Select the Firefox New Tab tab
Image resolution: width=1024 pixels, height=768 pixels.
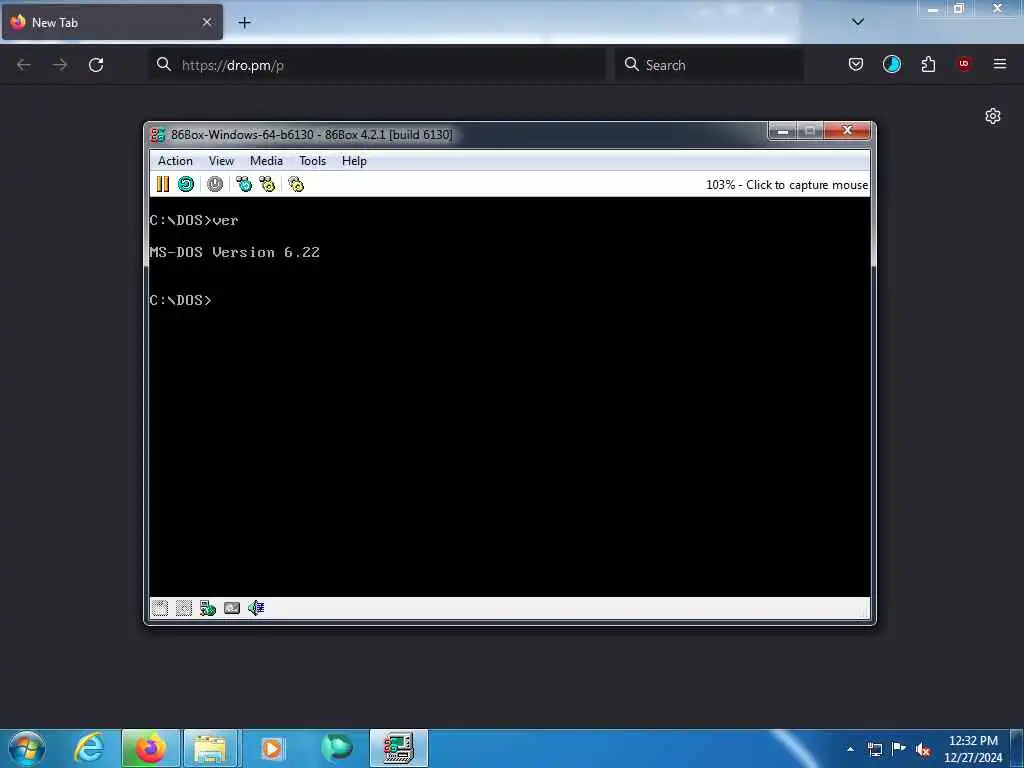[x=112, y=22]
